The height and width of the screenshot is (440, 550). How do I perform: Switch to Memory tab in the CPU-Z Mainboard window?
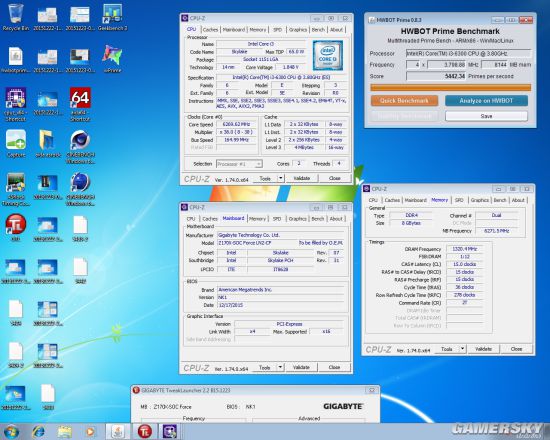pos(257,219)
